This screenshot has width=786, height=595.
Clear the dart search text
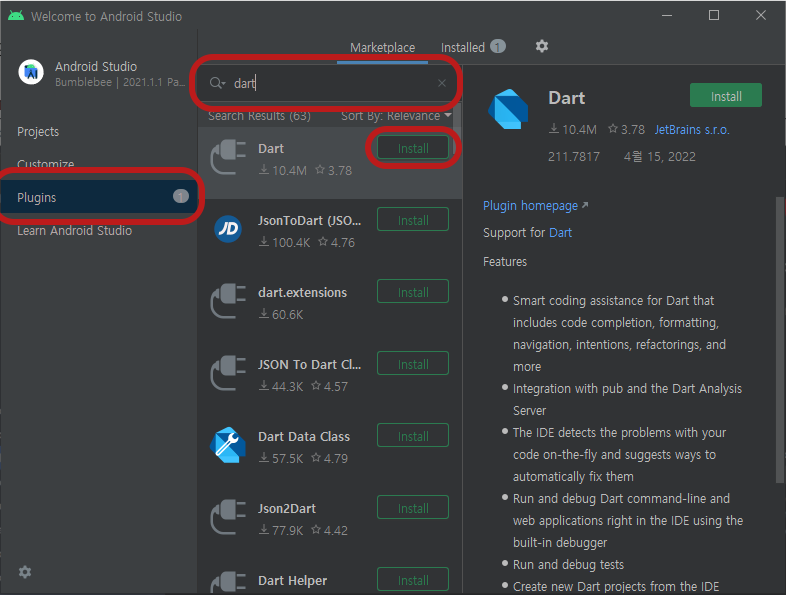[x=442, y=83]
